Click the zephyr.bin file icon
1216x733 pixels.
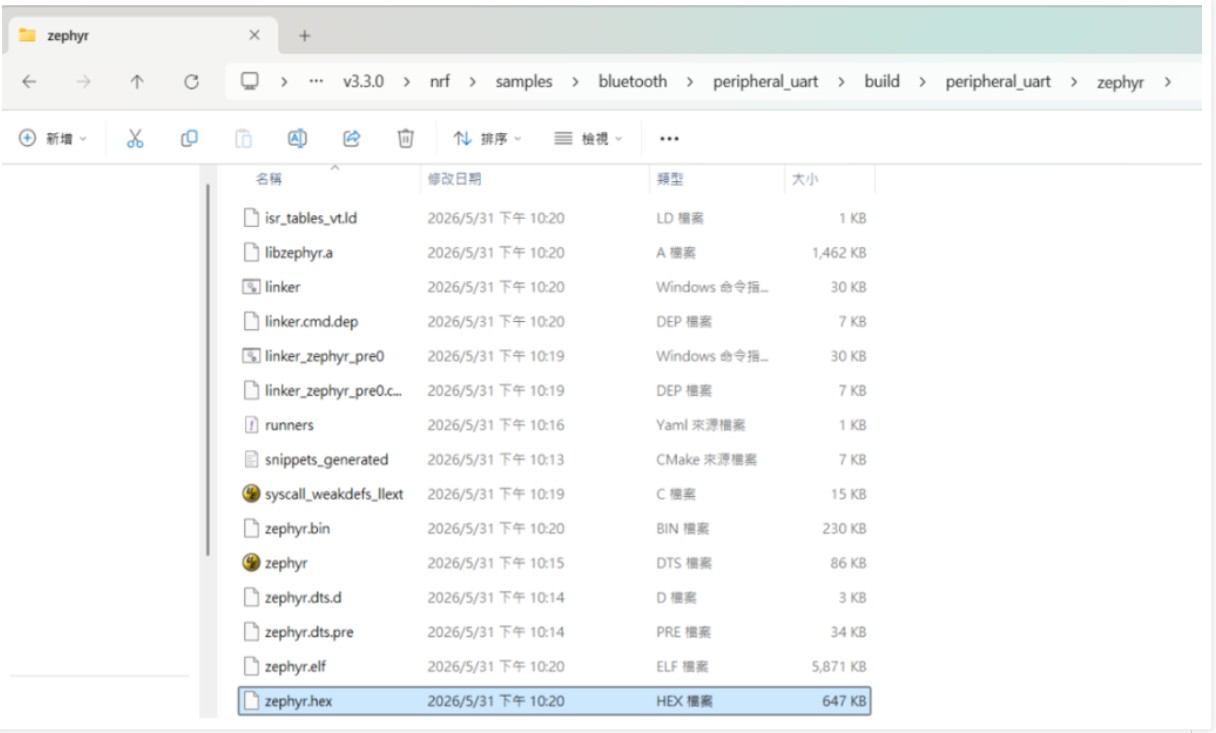coord(251,528)
